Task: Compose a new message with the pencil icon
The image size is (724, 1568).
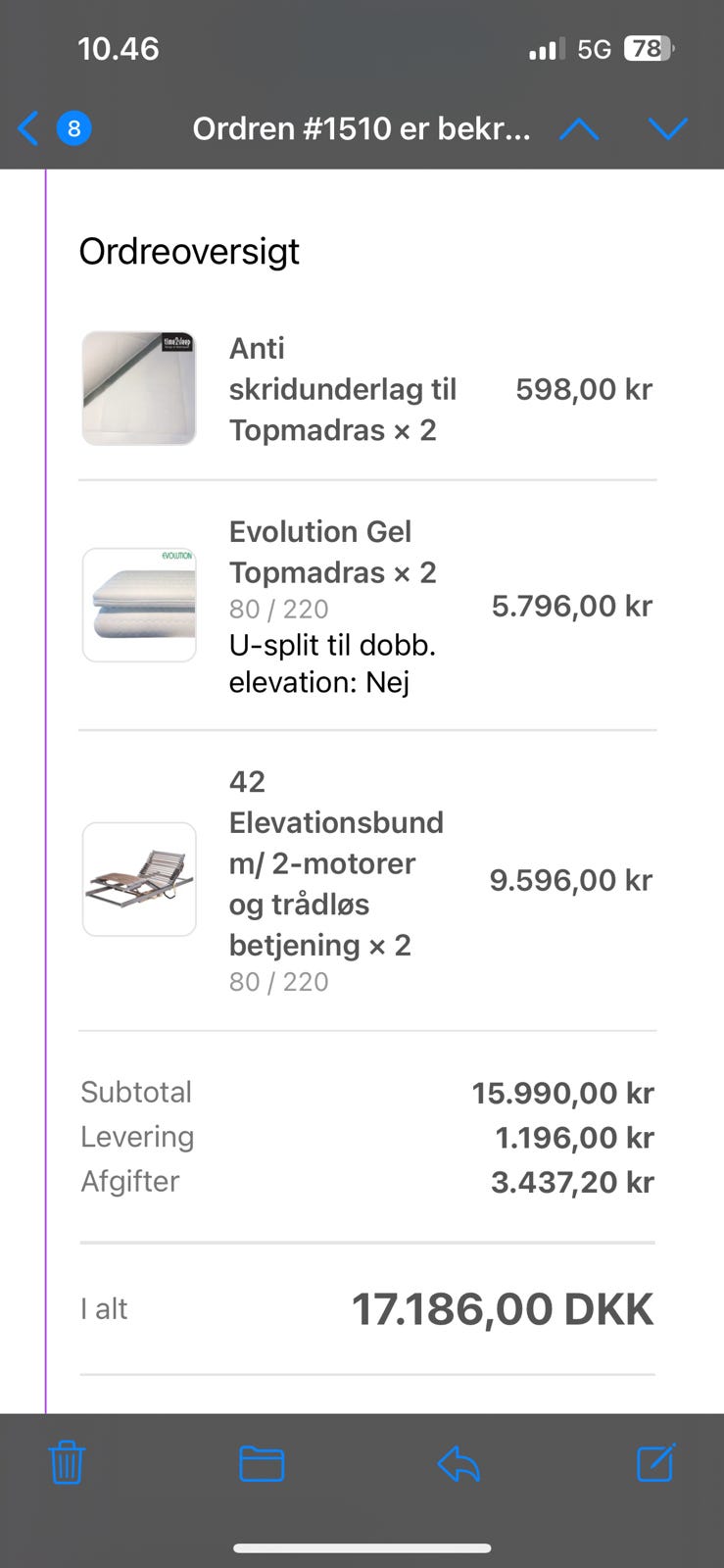Action: 655,1462
